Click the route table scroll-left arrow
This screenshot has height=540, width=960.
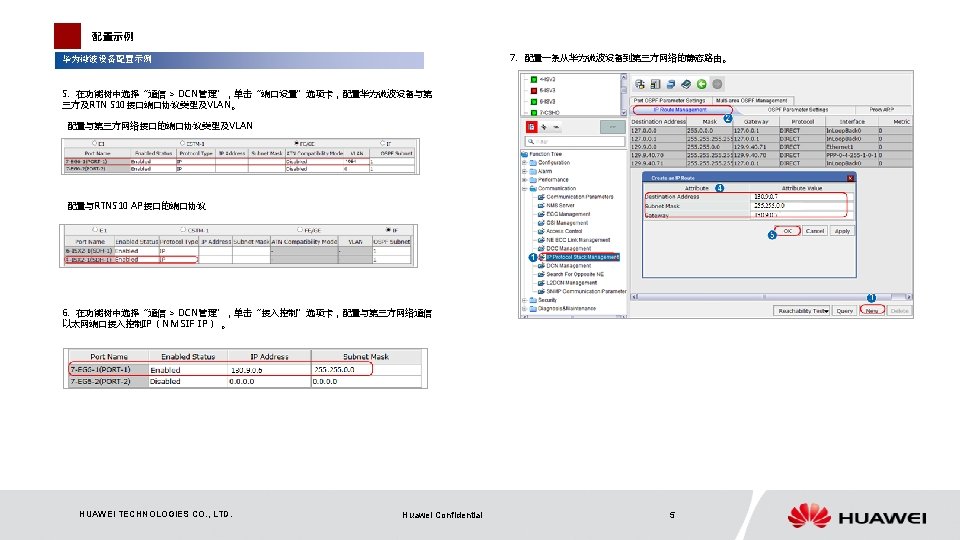(634, 297)
